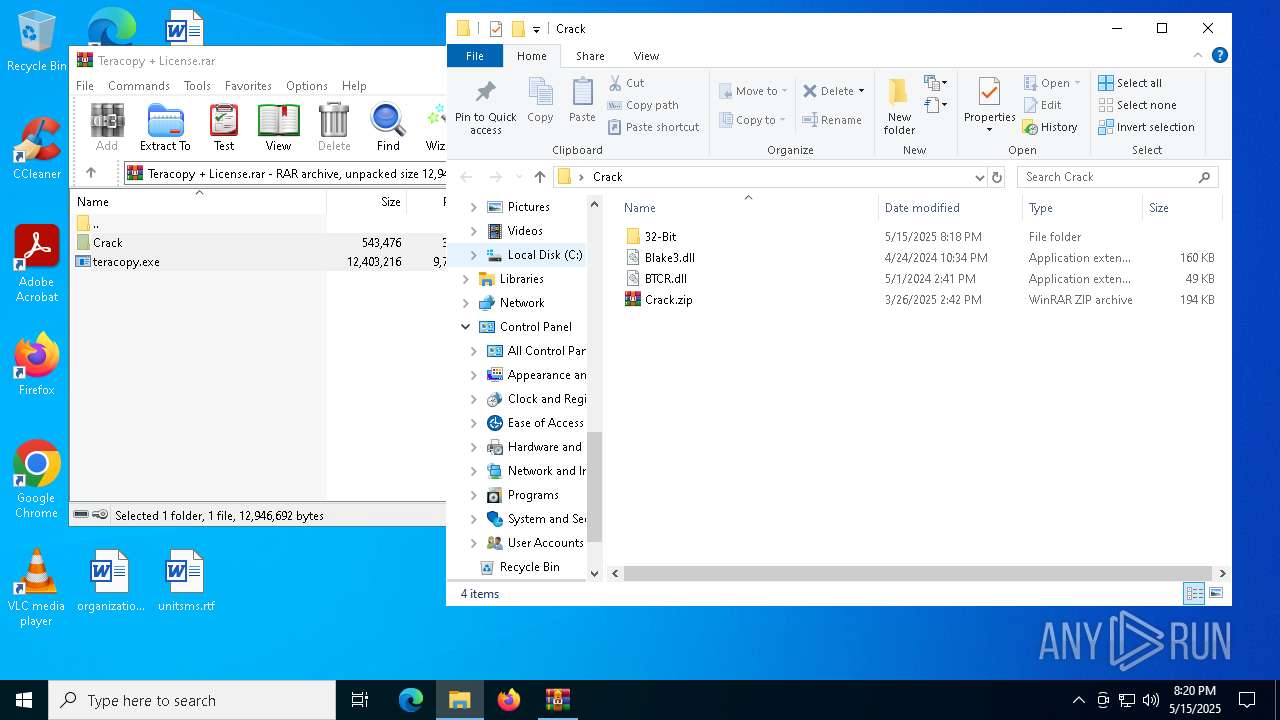Open the Options menu in WinRAR
The image size is (1280, 720).
307,86
